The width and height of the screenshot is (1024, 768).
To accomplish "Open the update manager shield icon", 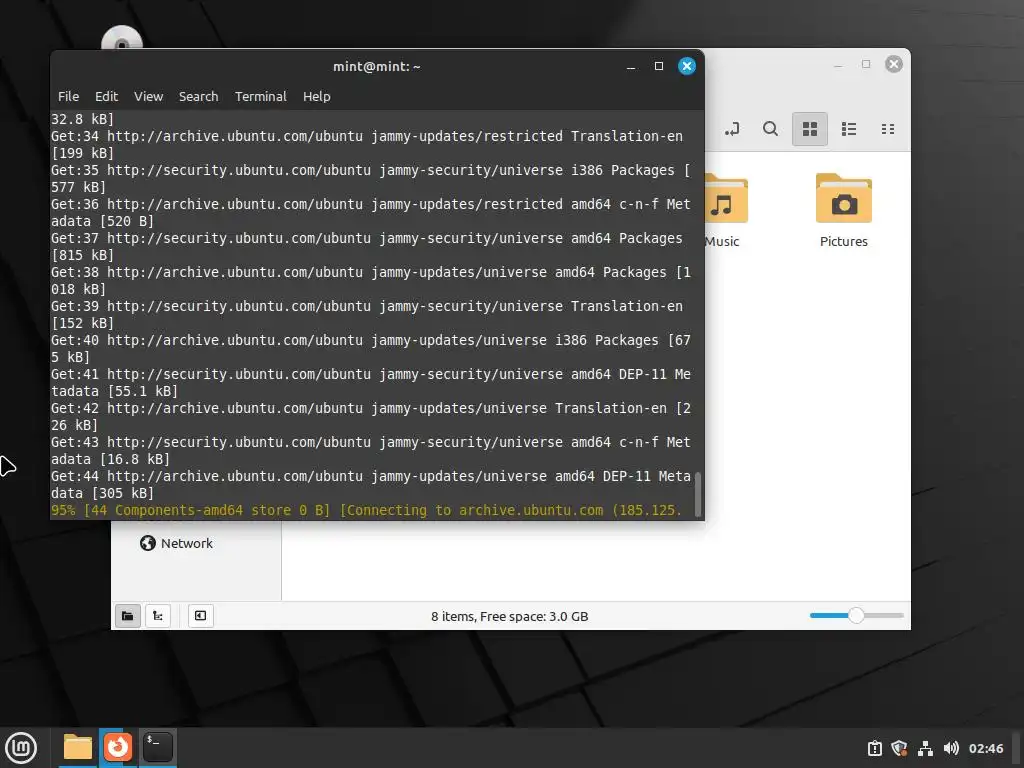I will (x=899, y=748).
